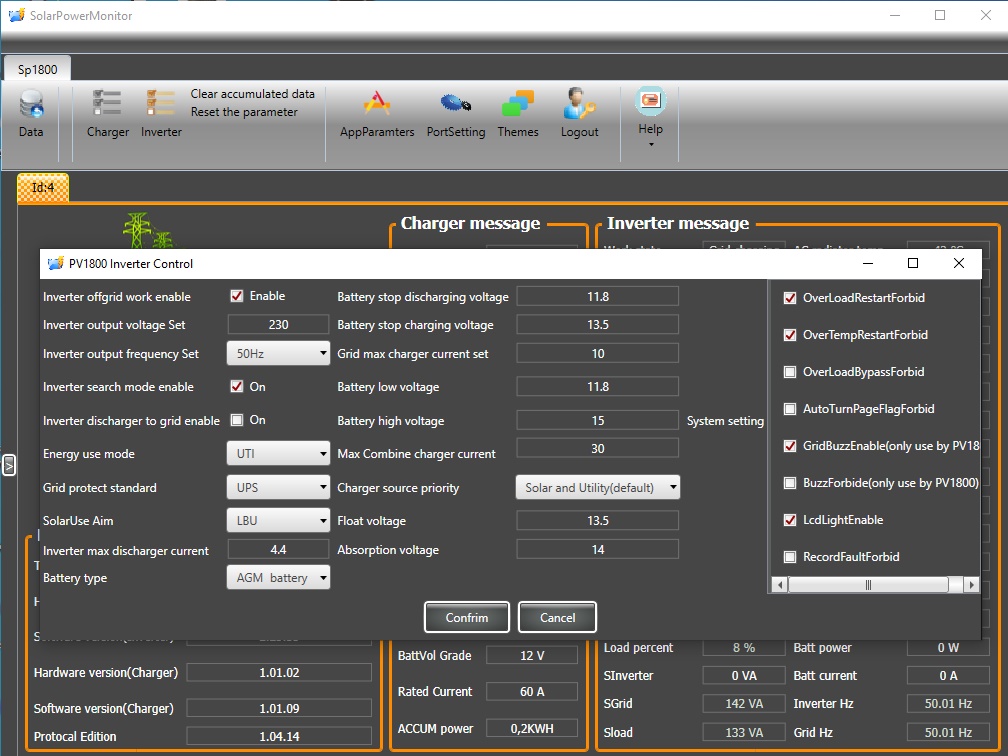Switch to the Id:4 tab
This screenshot has height=756, width=1008.
click(43, 187)
